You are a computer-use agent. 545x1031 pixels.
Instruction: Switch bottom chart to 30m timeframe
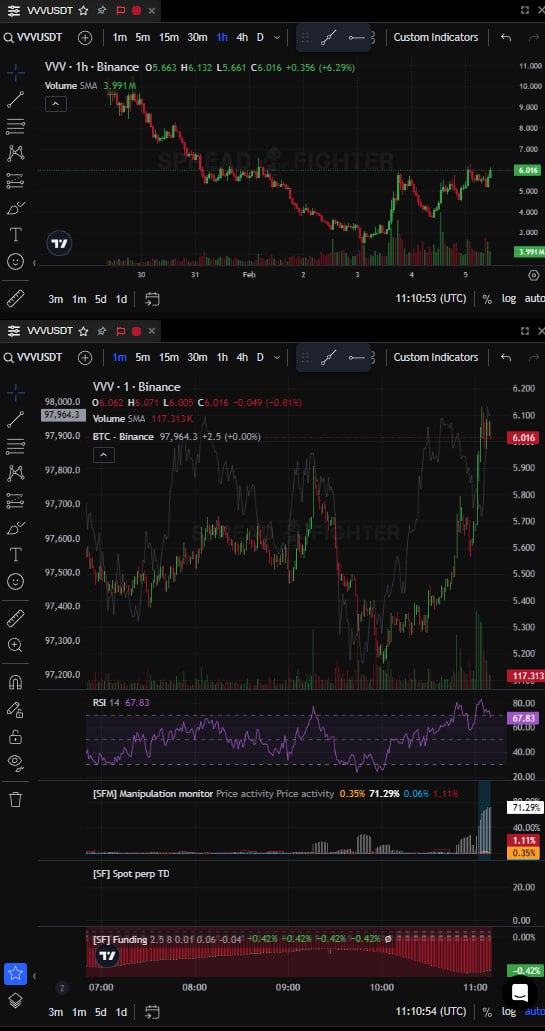(x=197, y=358)
